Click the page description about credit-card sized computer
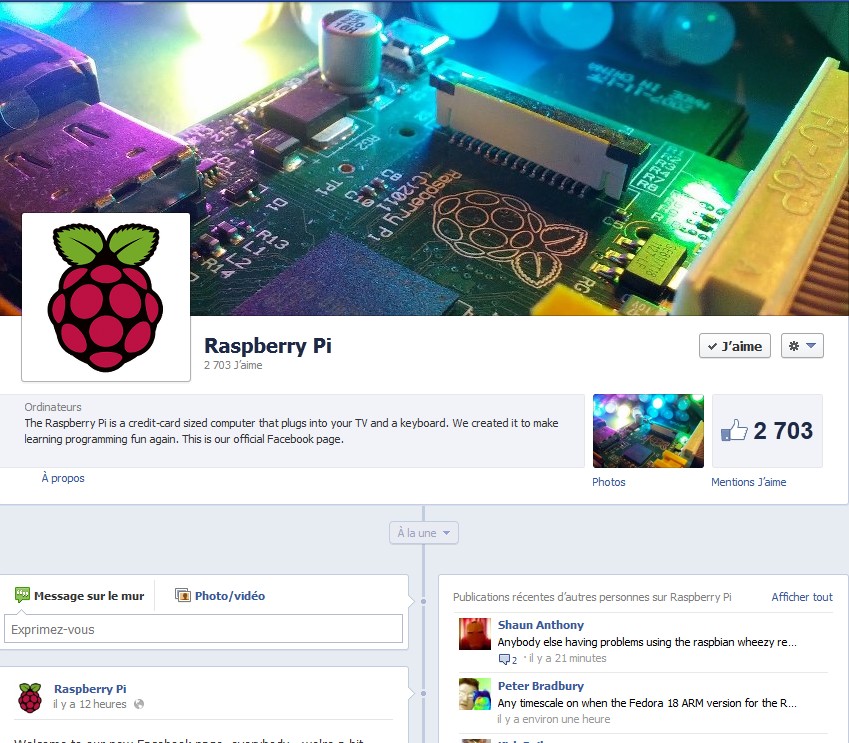This screenshot has height=743, width=849. (x=291, y=431)
